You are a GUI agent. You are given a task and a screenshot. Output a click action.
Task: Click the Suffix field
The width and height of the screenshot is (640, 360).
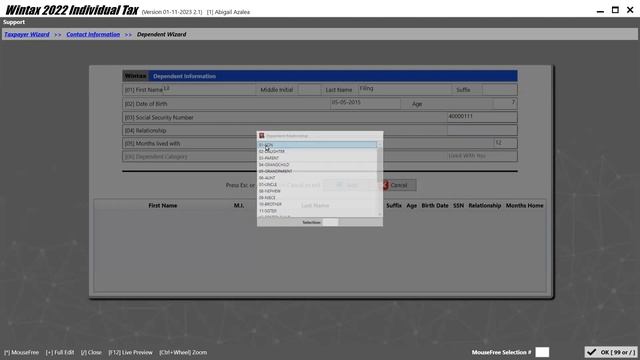(500, 89)
